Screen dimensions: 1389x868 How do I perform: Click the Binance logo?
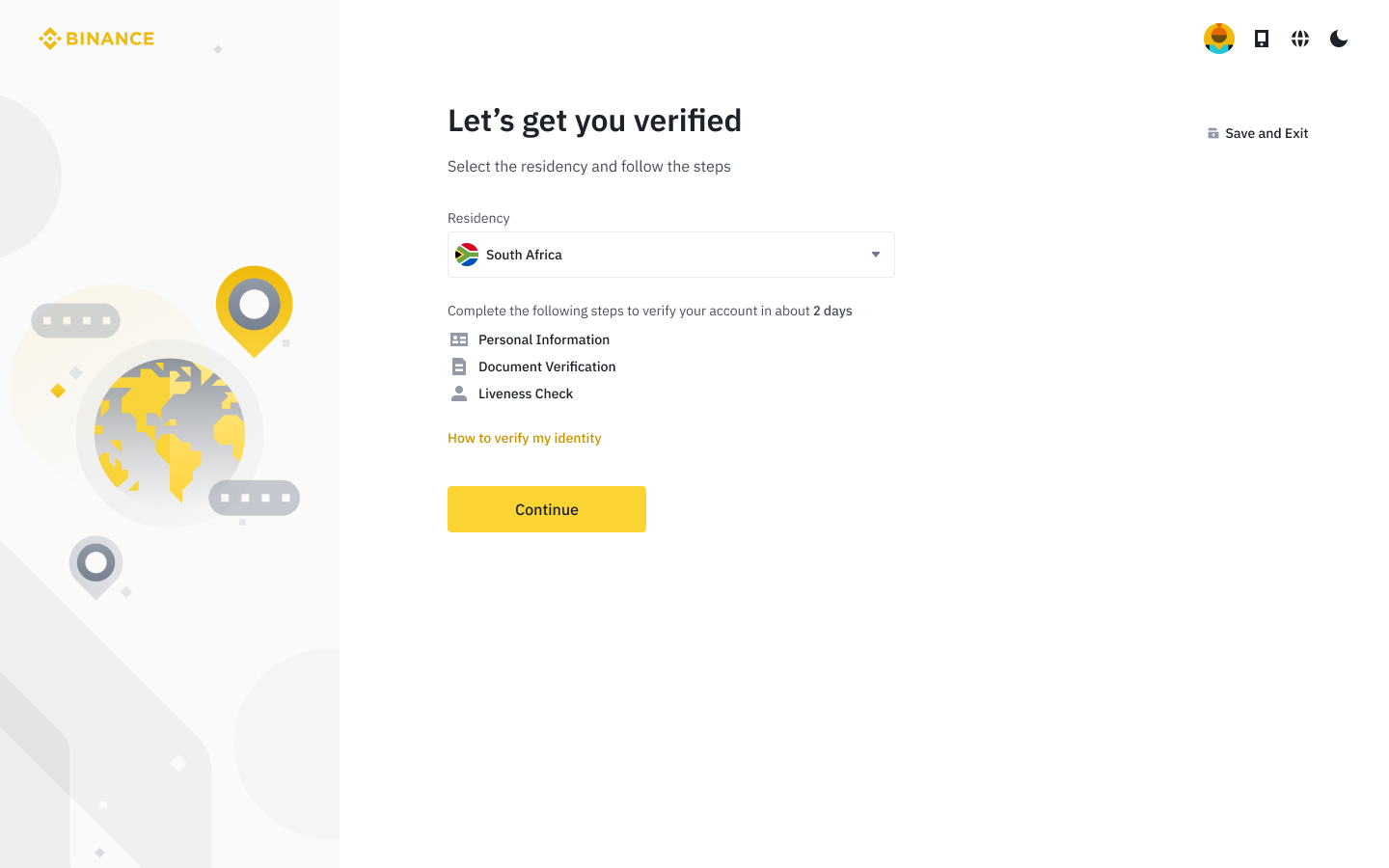(95, 38)
